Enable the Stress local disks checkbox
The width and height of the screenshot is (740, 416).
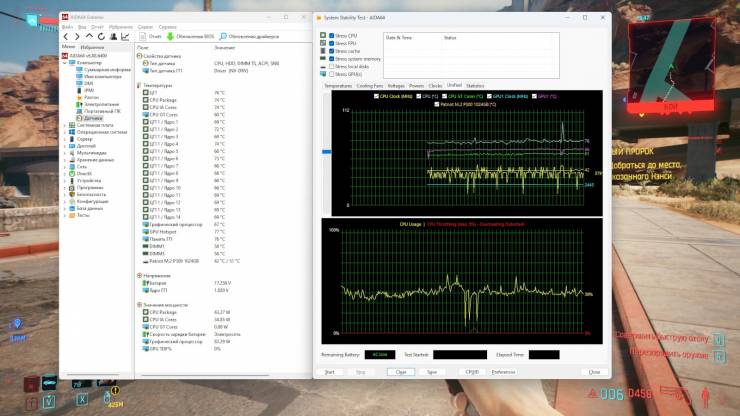[x=332, y=66]
